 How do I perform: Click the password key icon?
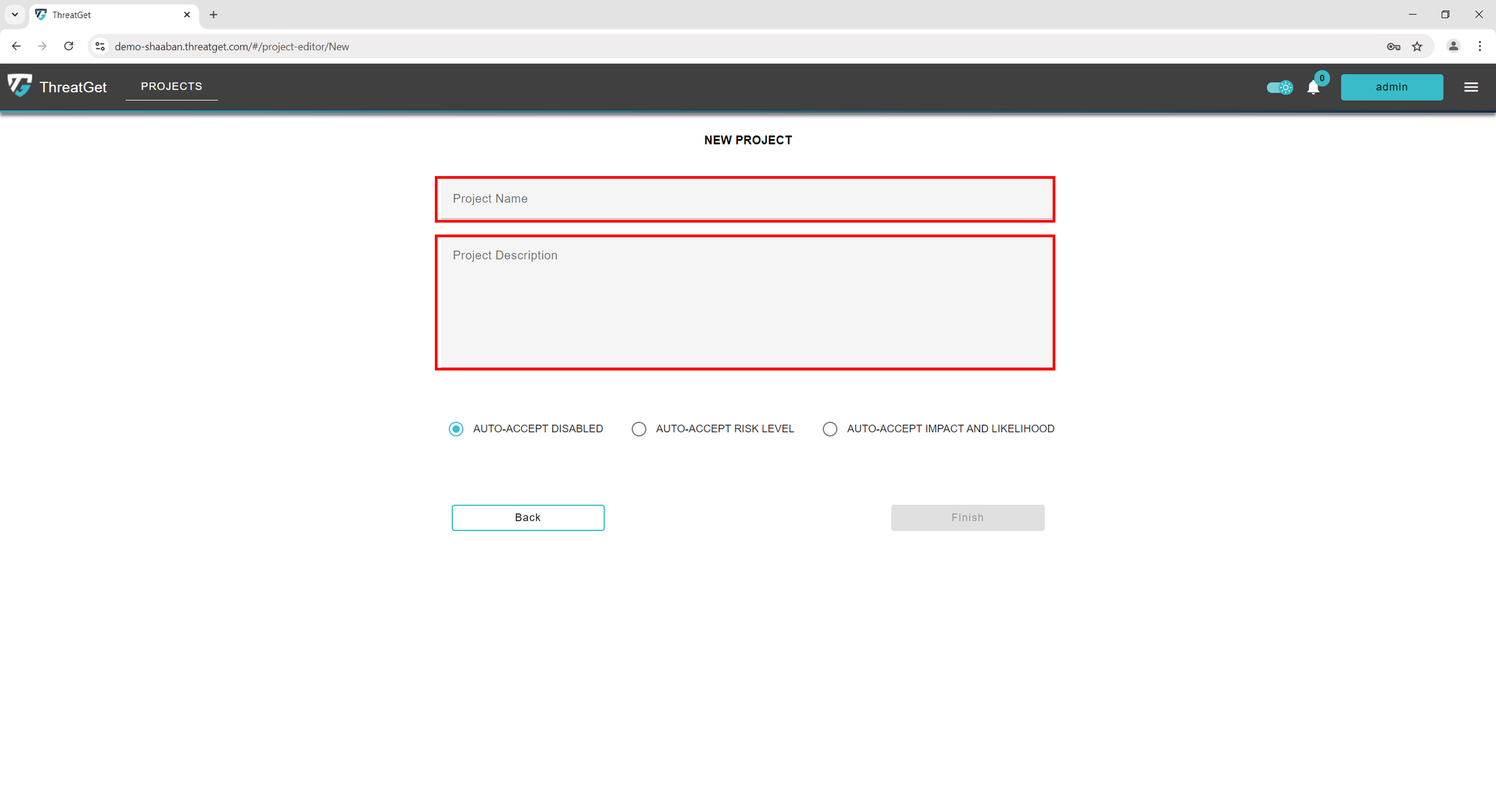(1393, 47)
